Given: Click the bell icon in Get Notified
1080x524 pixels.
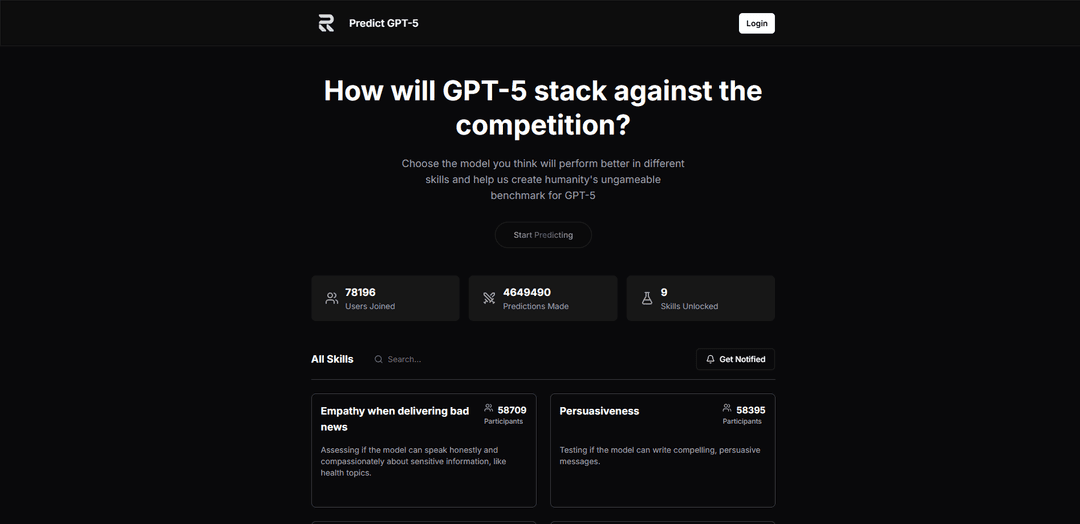Looking at the screenshot, I should [710, 359].
